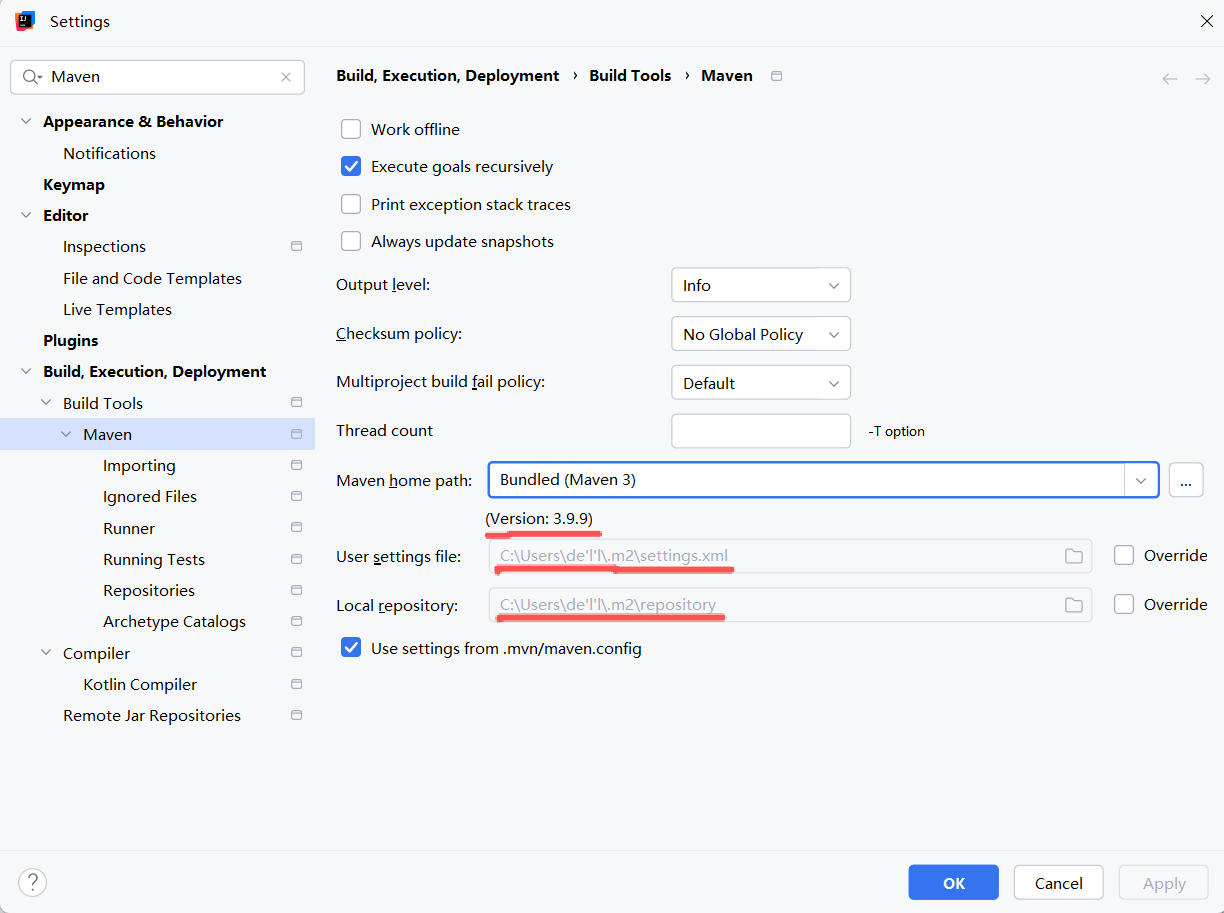Click project-level icon beside Compiler
The image size is (1224, 913).
tap(296, 653)
